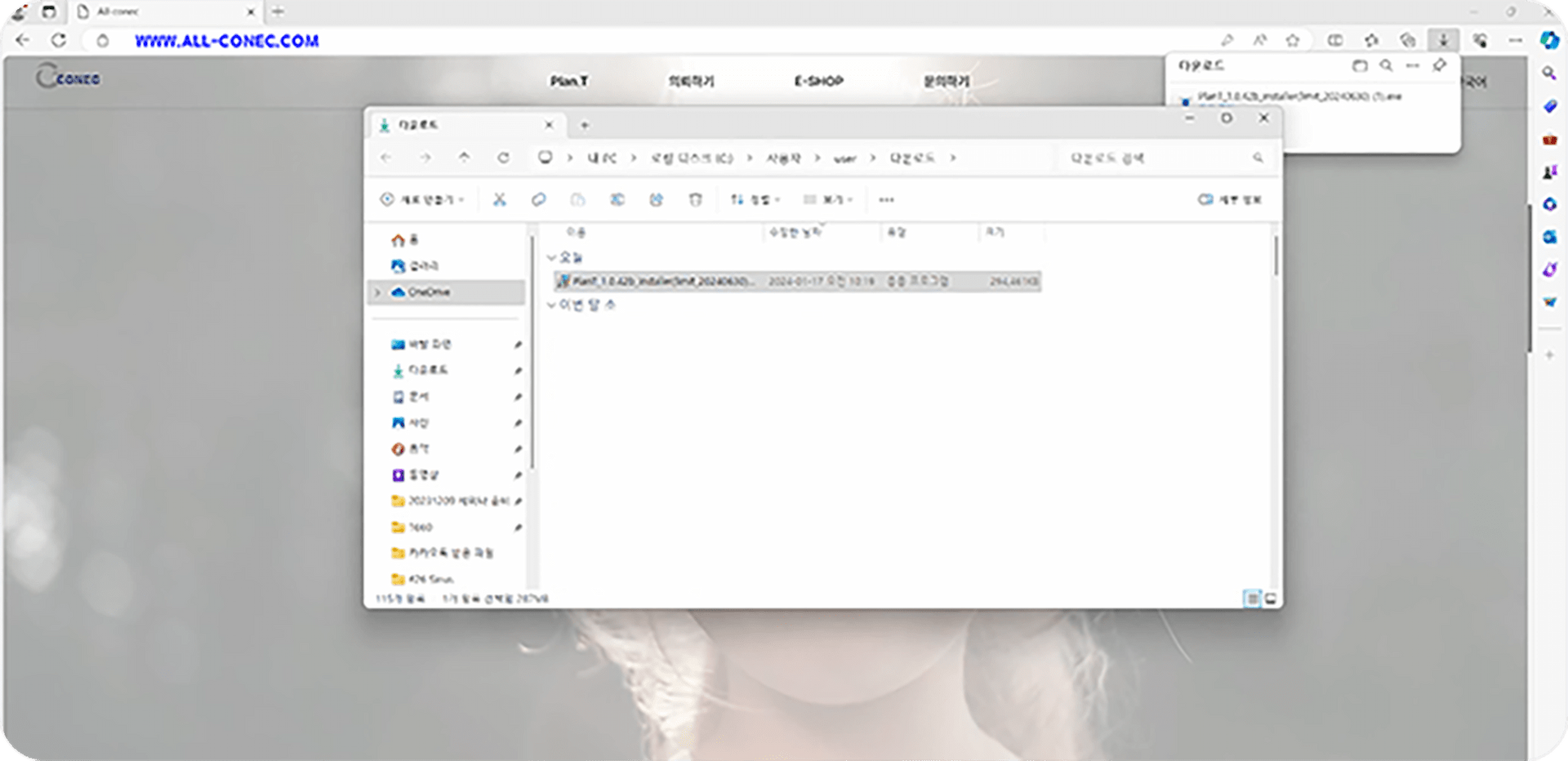Open downloads folder icon in downloads popup
Screen dimensions: 1568x761
pyautogui.click(x=1359, y=65)
